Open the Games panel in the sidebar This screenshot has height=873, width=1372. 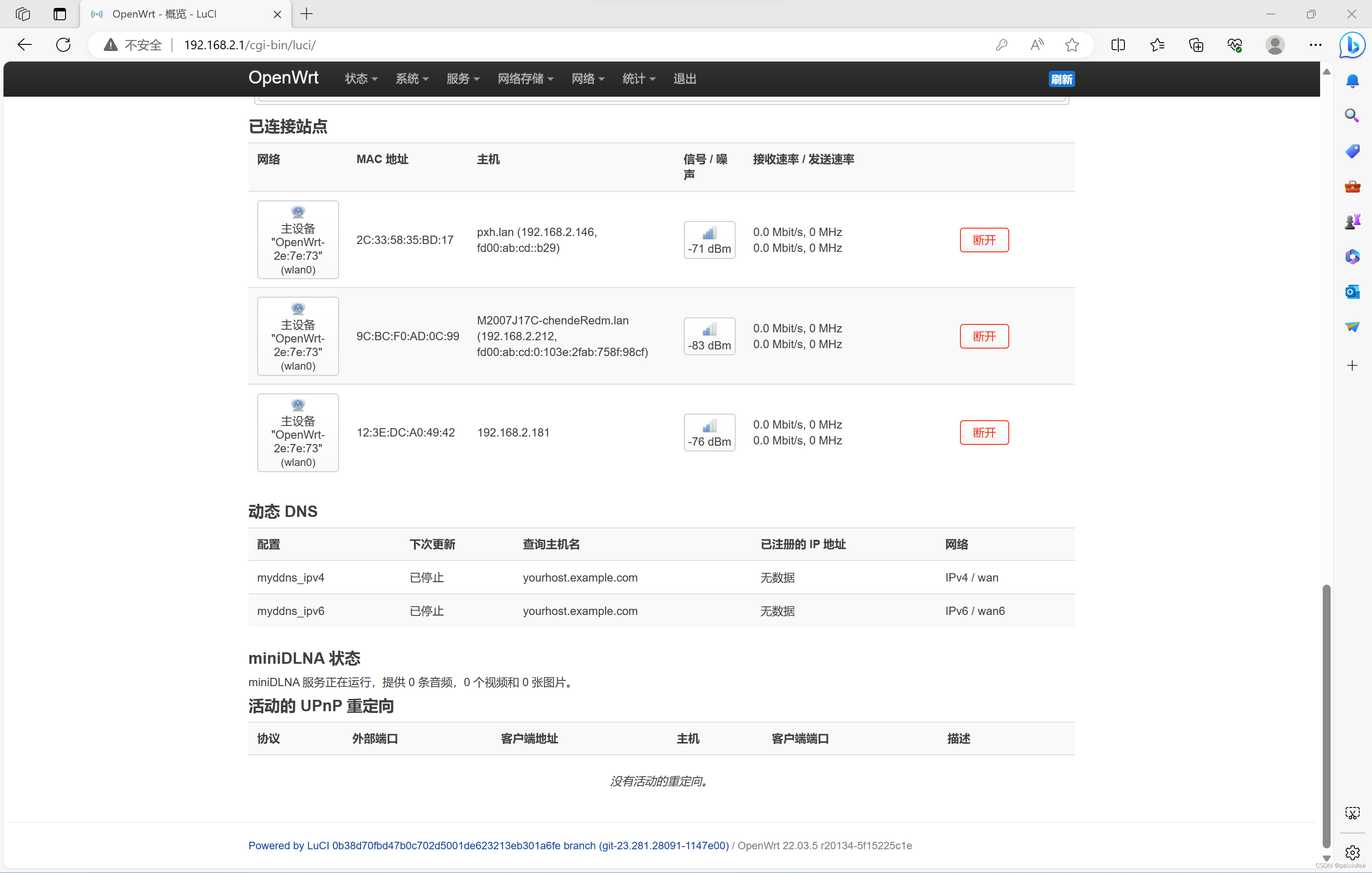(1352, 222)
